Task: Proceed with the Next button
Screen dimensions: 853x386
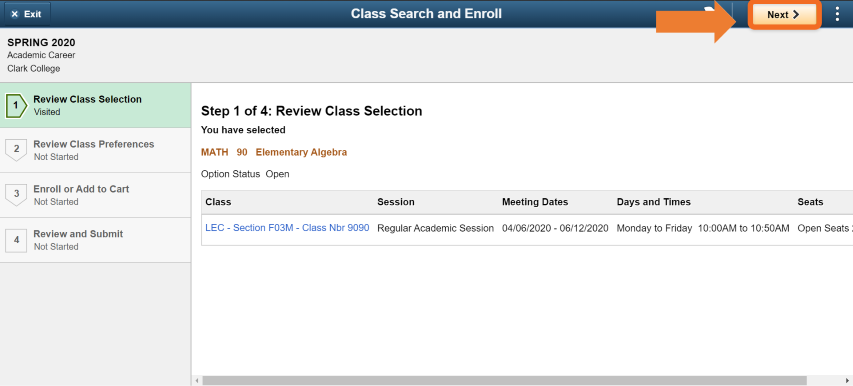Action: pyautogui.click(x=783, y=15)
